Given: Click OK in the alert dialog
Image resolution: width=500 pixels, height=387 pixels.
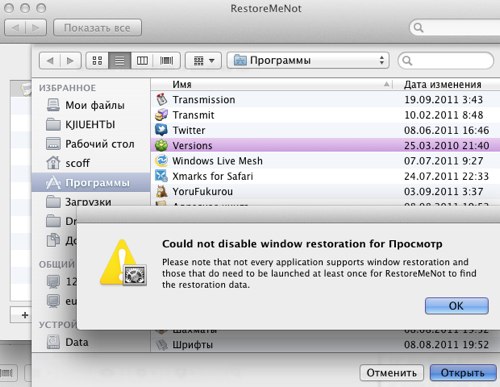Looking at the screenshot, I should pyautogui.click(x=457, y=306).
